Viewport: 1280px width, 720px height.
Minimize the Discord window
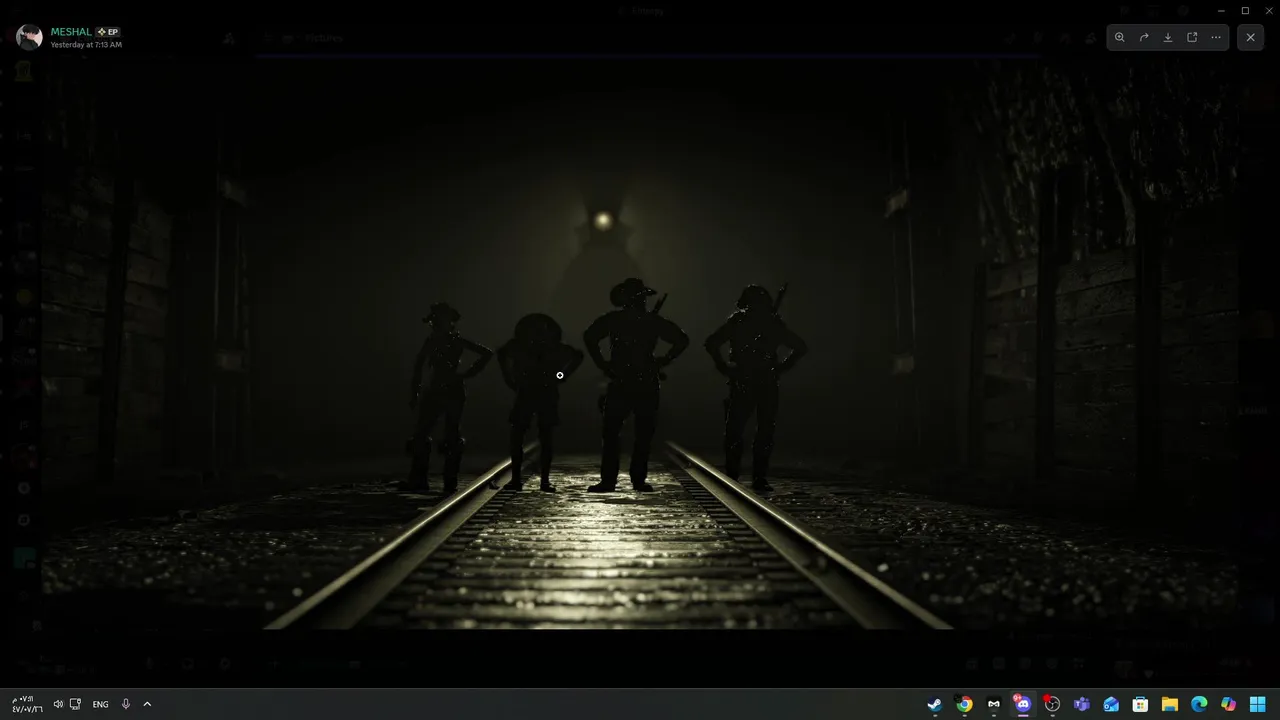point(1221,10)
